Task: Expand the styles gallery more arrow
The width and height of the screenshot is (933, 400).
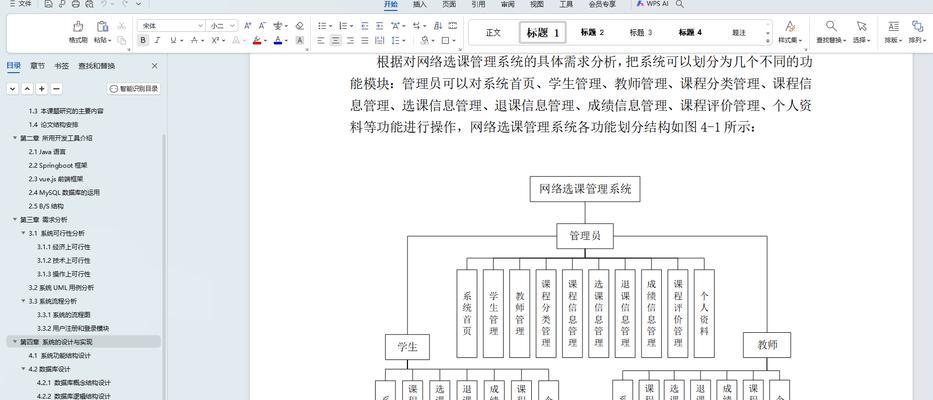Action: (768, 40)
